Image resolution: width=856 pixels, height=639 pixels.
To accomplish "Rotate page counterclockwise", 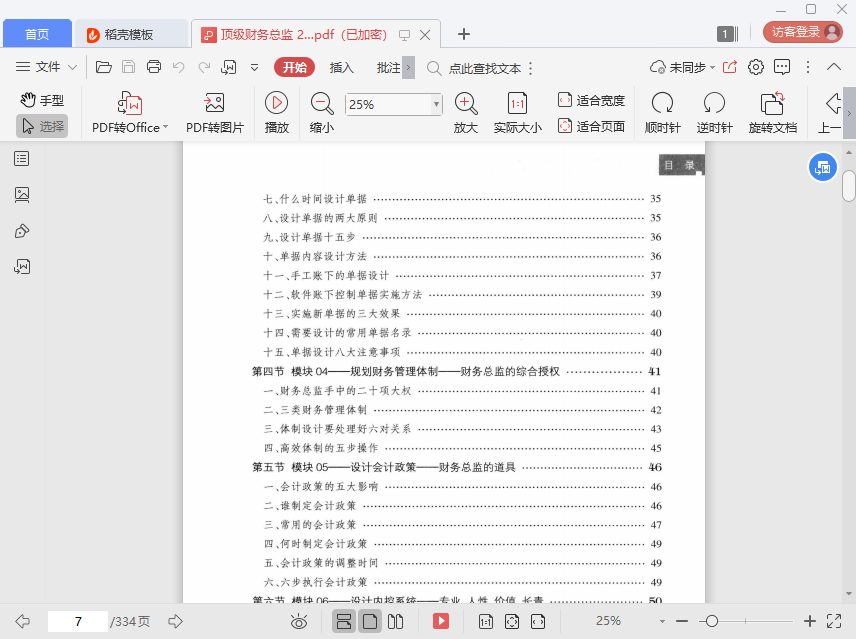I will (714, 113).
